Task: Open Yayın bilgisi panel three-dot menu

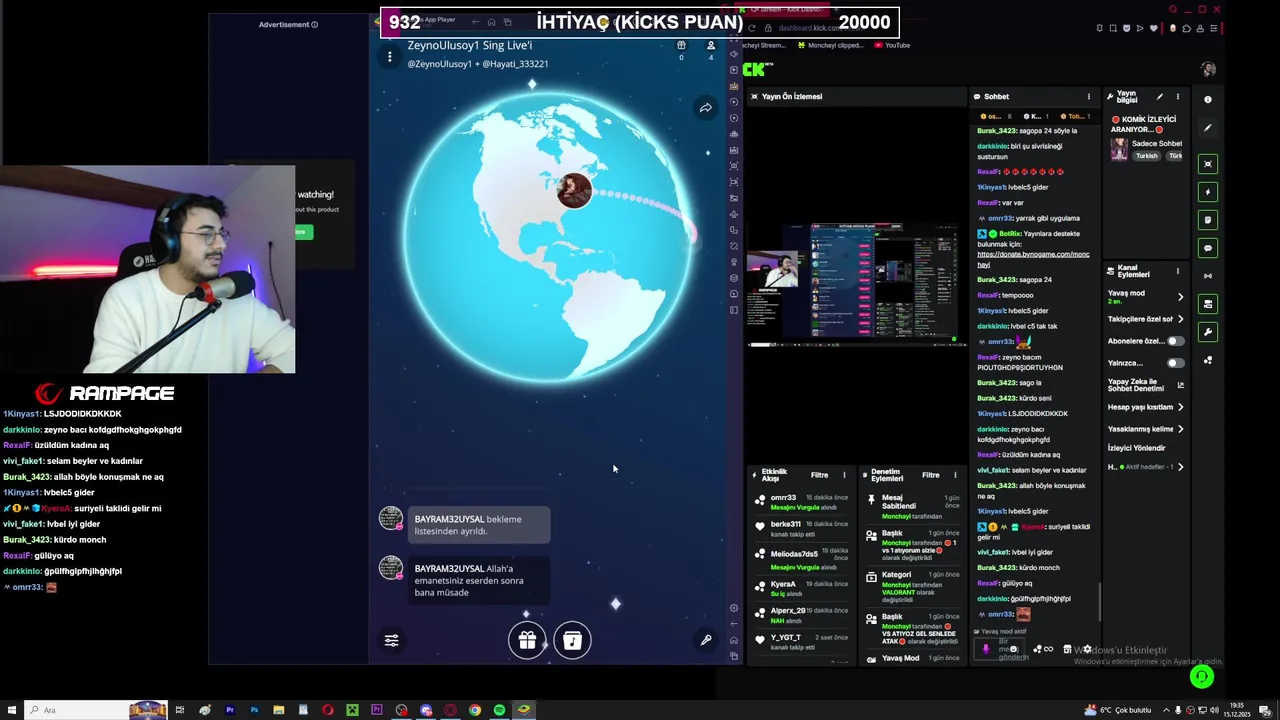Action: pos(1178,97)
